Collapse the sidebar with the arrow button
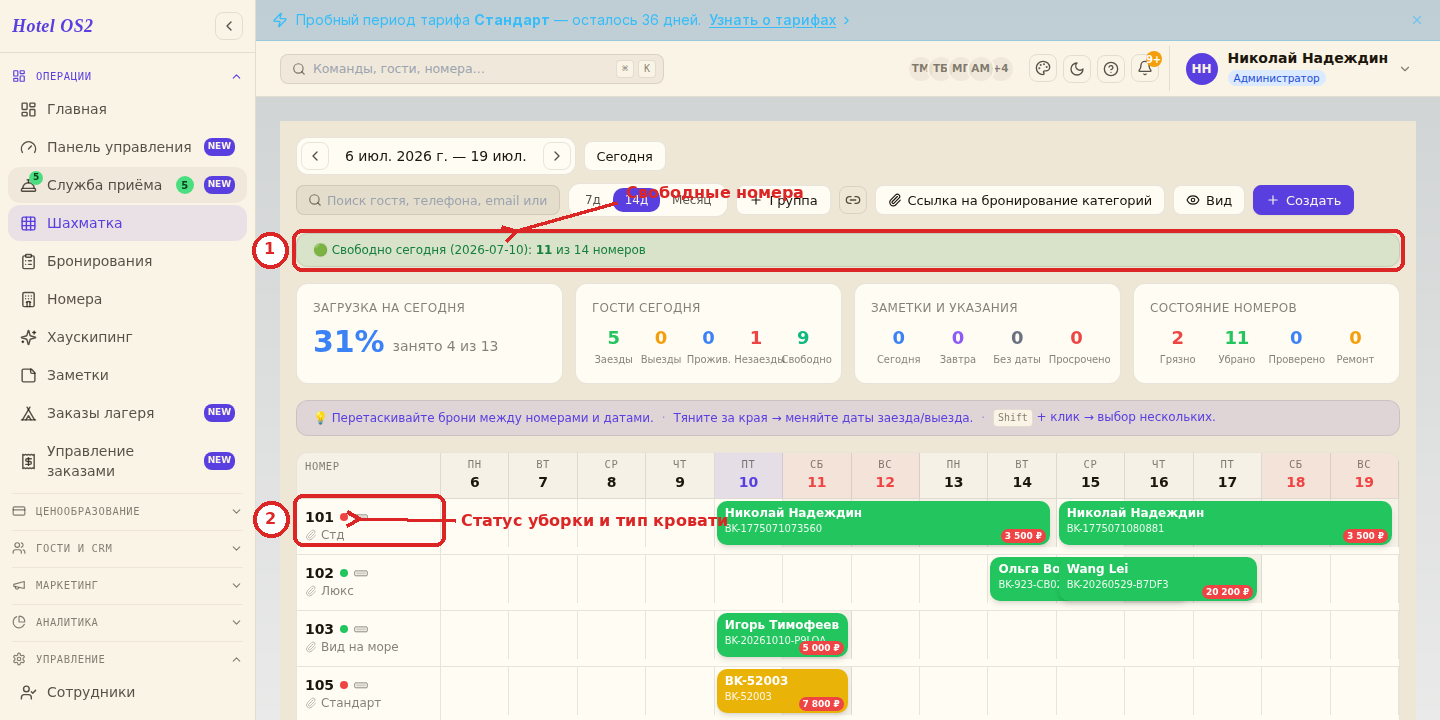1440x720 pixels. point(229,26)
